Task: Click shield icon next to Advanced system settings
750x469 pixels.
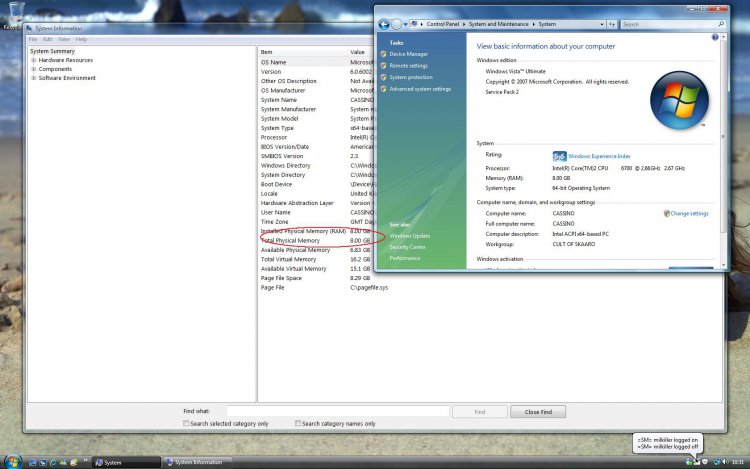Action: [383, 89]
